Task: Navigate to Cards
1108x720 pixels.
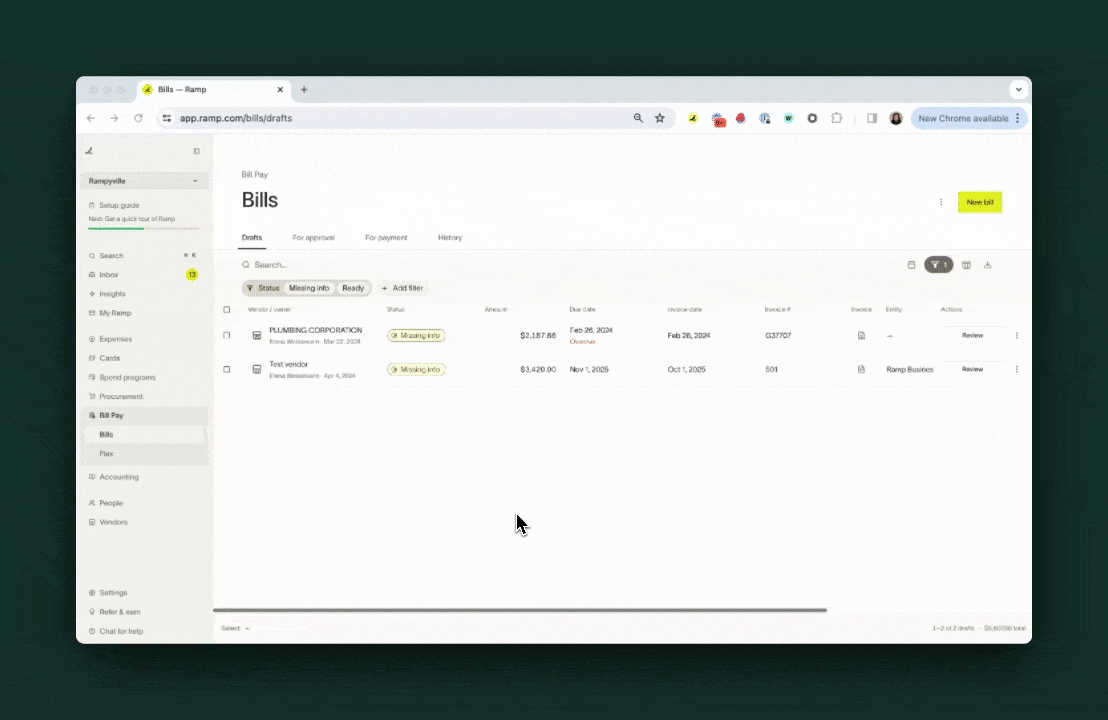Action: [109, 358]
